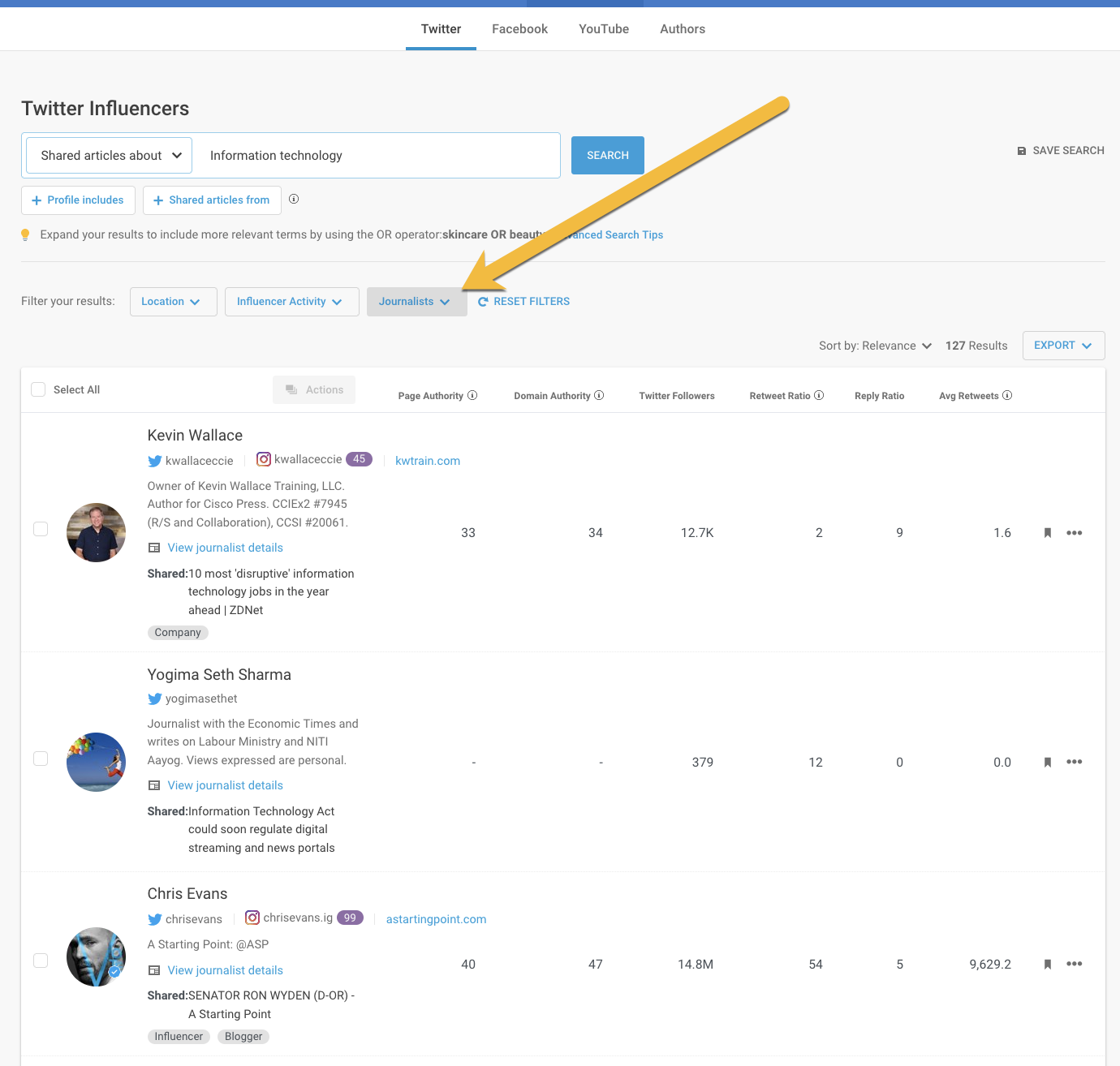This screenshot has width=1120, height=1066.
Task: Tick the checkbox for Kevin Wallace
Action: [41, 529]
